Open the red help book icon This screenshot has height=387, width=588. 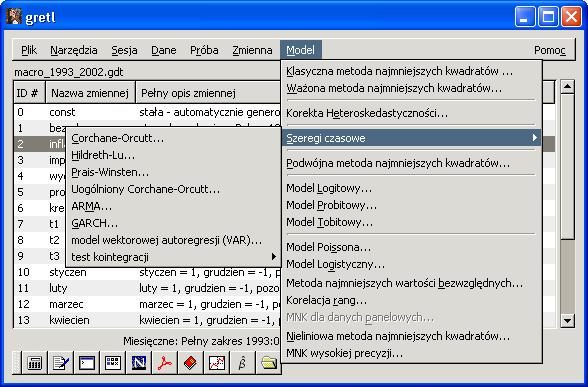(191, 363)
